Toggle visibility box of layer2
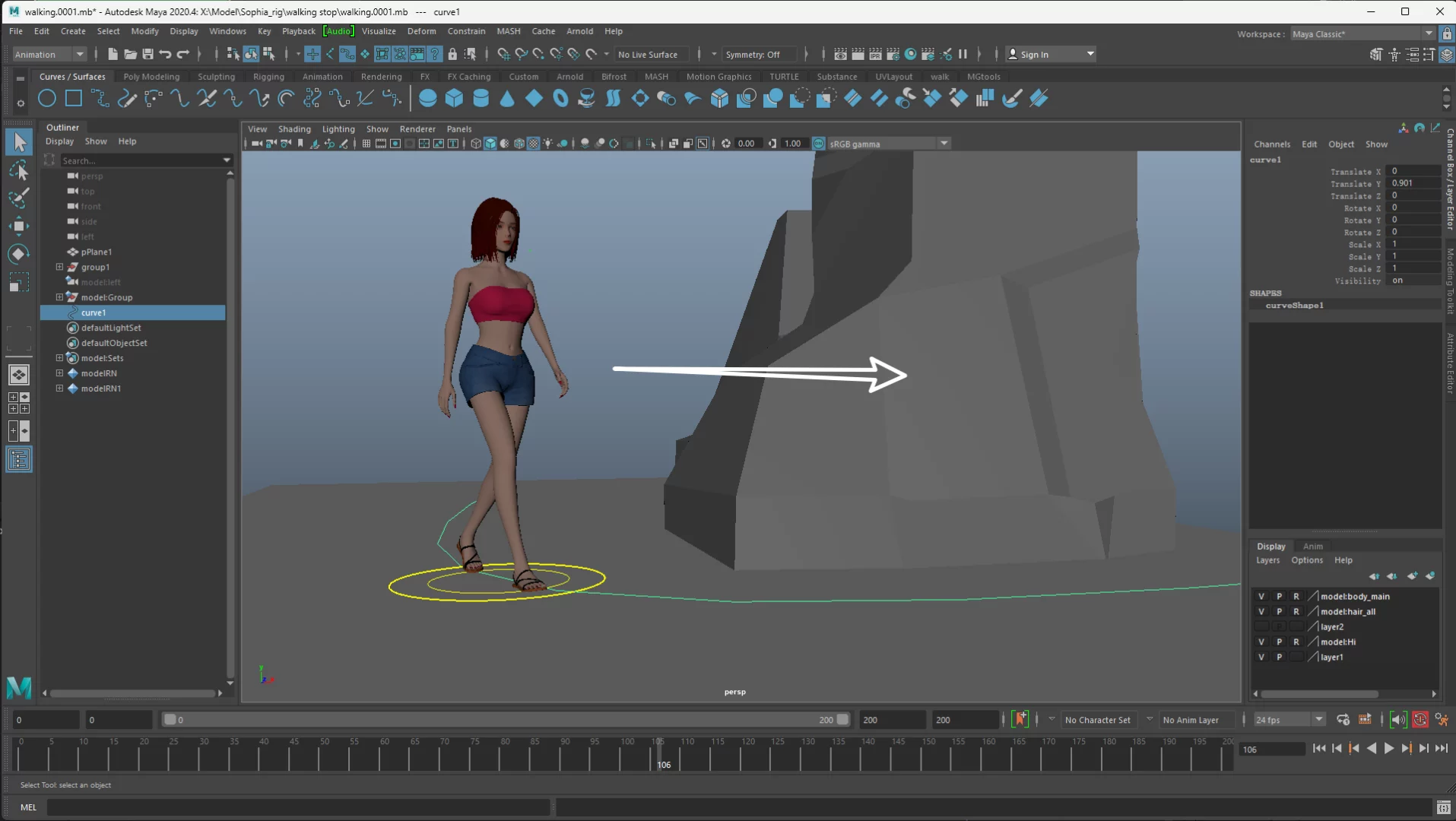Viewport: 1456px width, 821px height. [1261, 627]
